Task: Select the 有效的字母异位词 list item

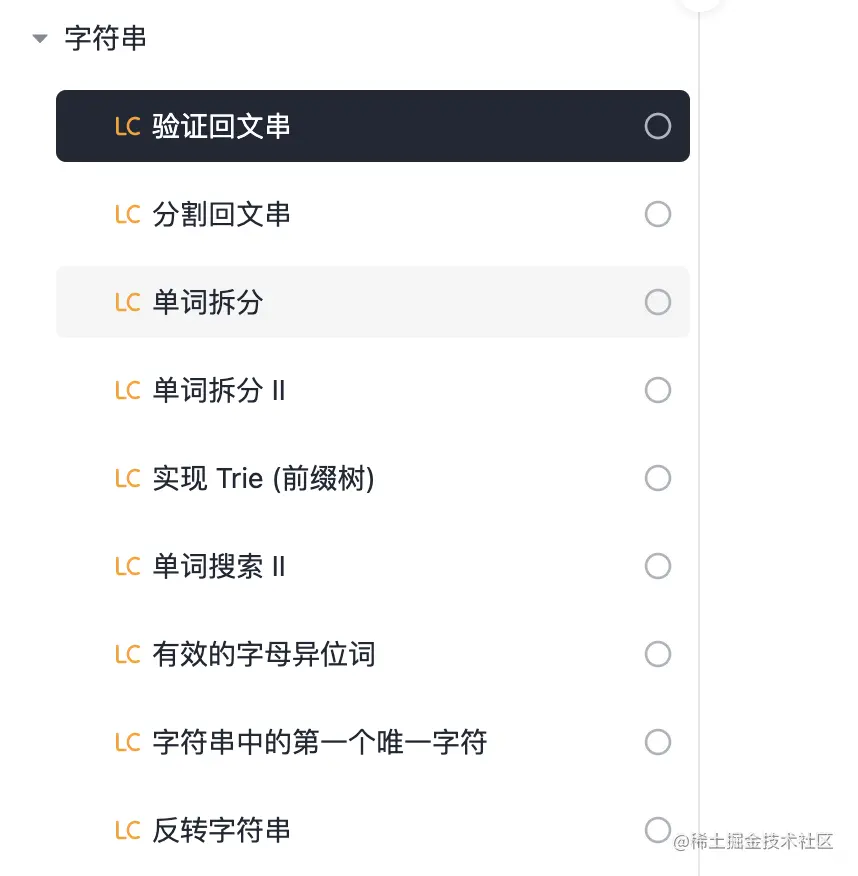Action: click(x=264, y=655)
